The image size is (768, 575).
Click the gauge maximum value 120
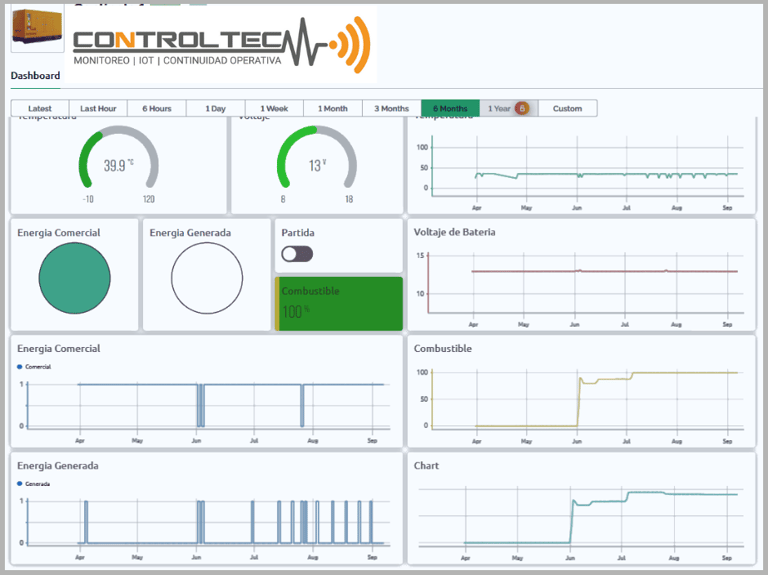click(149, 199)
